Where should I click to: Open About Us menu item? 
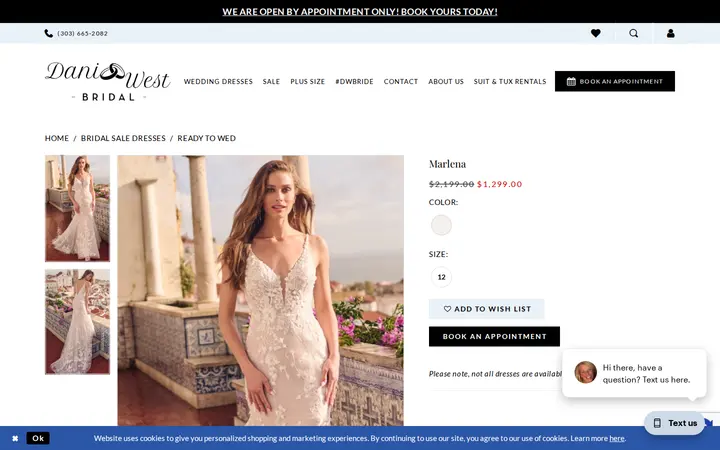click(446, 81)
